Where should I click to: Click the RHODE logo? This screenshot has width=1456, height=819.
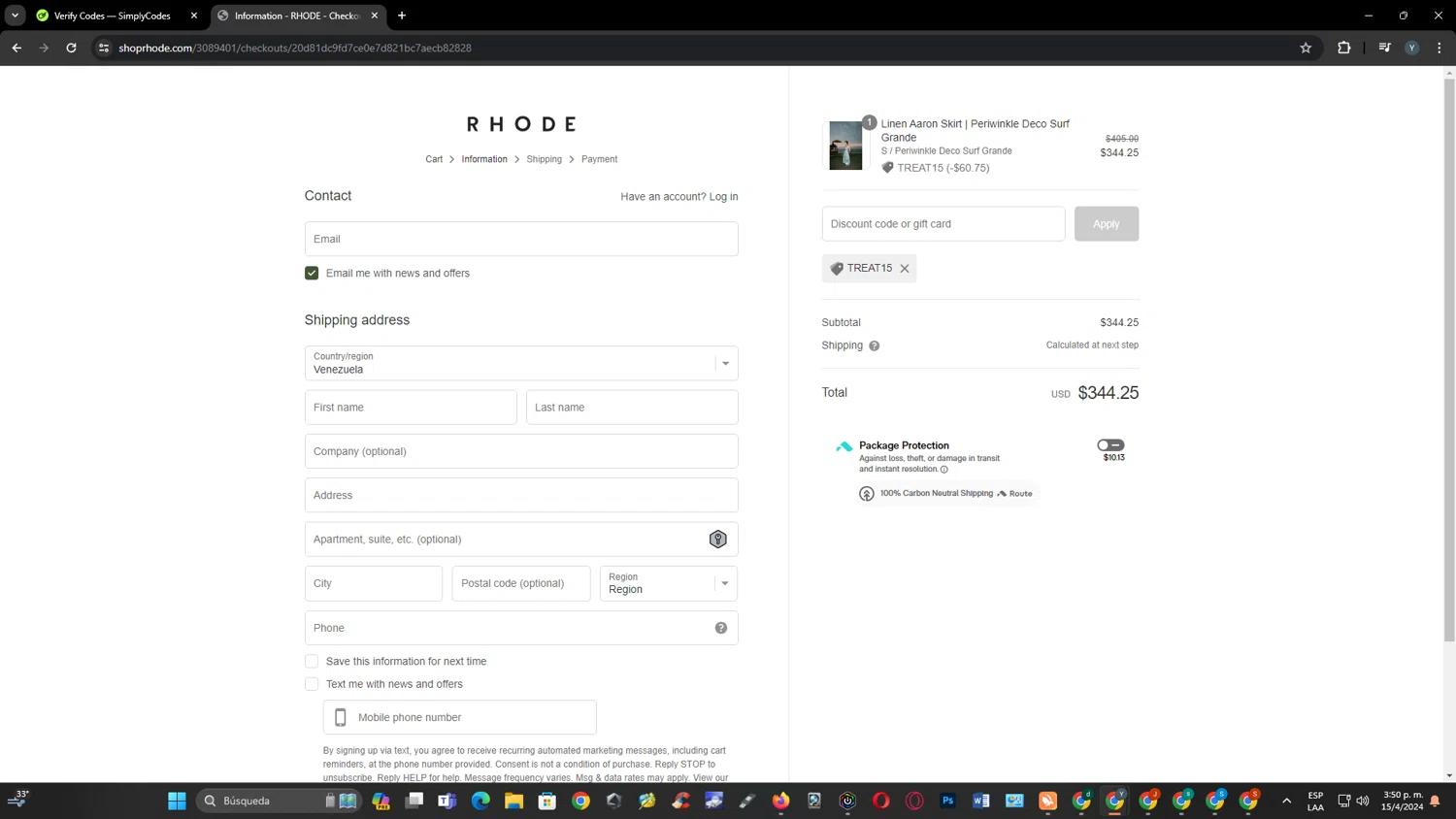(x=521, y=124)
